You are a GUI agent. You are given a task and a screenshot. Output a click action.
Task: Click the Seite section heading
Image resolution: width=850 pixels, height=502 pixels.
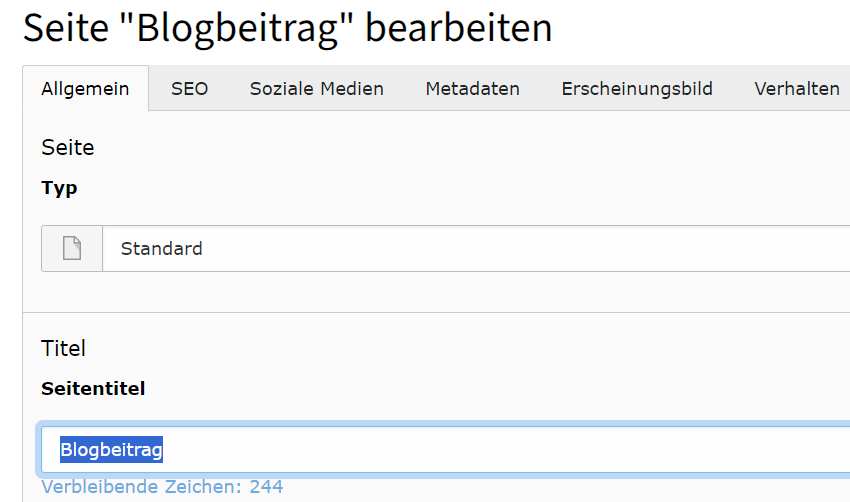68,147
